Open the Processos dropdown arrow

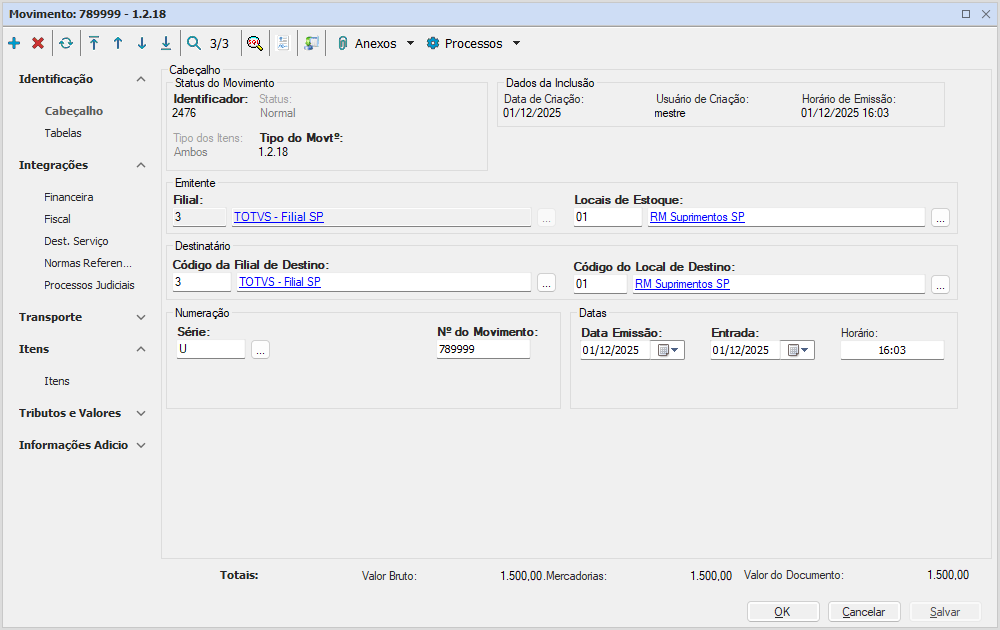(x=517, y=43)
